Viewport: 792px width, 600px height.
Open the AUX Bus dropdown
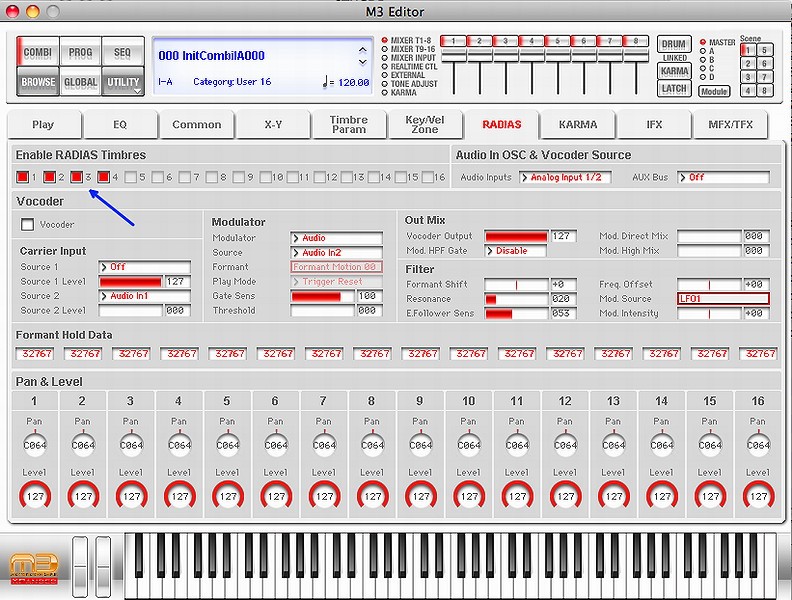[723, 177]
